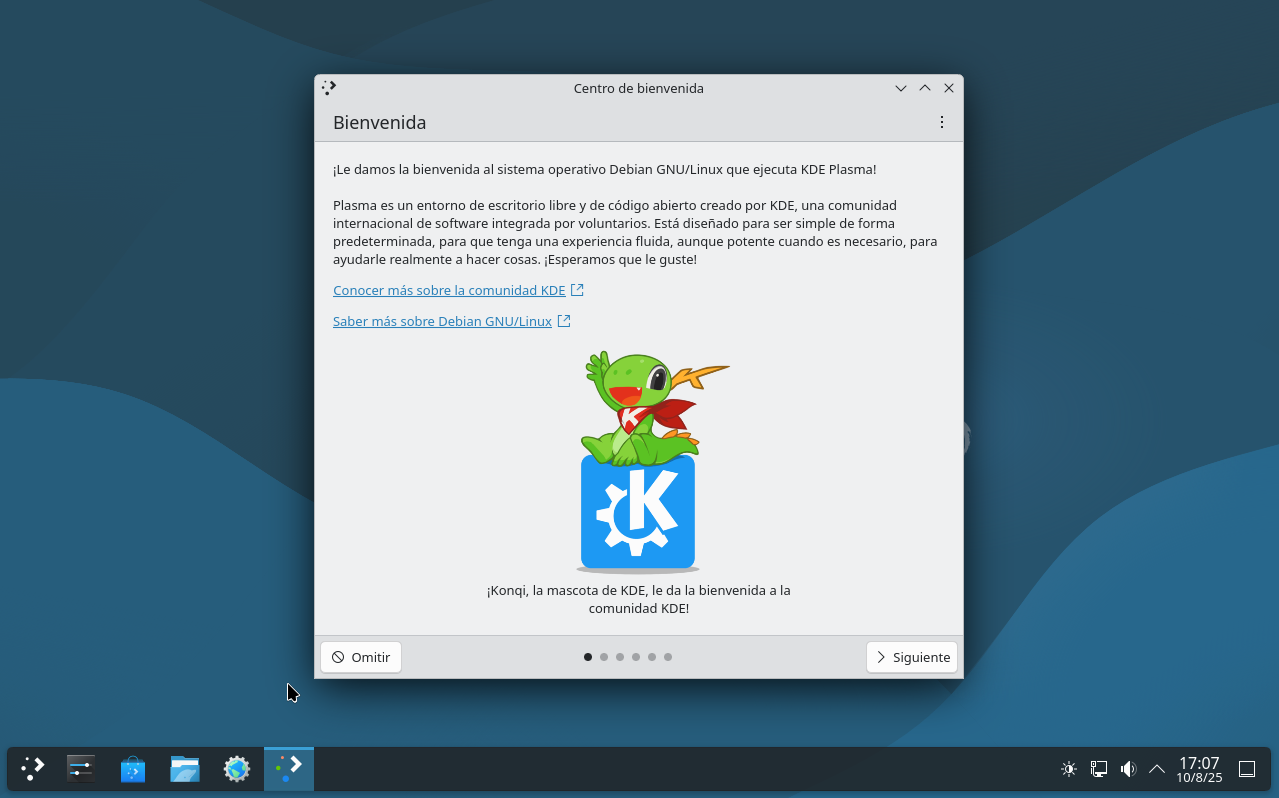
Task: Open the three-dot menu beside Bienvenida
Action: tap(941, 122)
